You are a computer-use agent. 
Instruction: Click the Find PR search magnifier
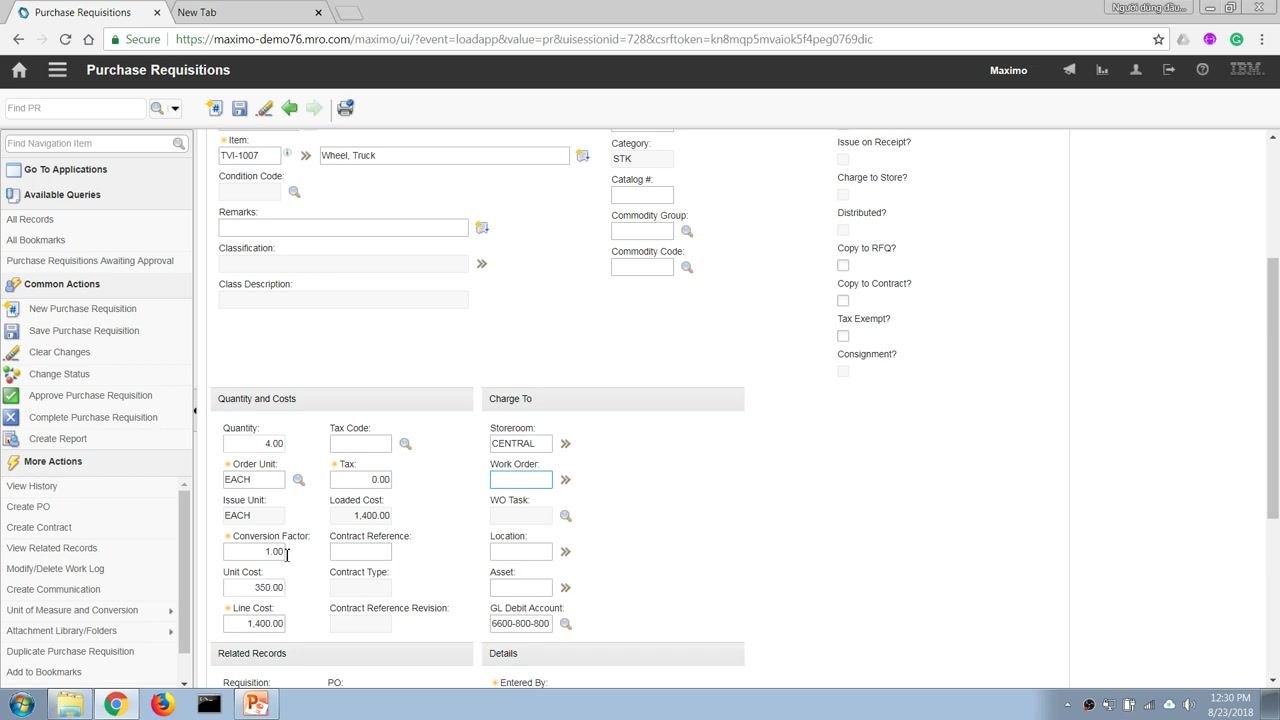157,108
